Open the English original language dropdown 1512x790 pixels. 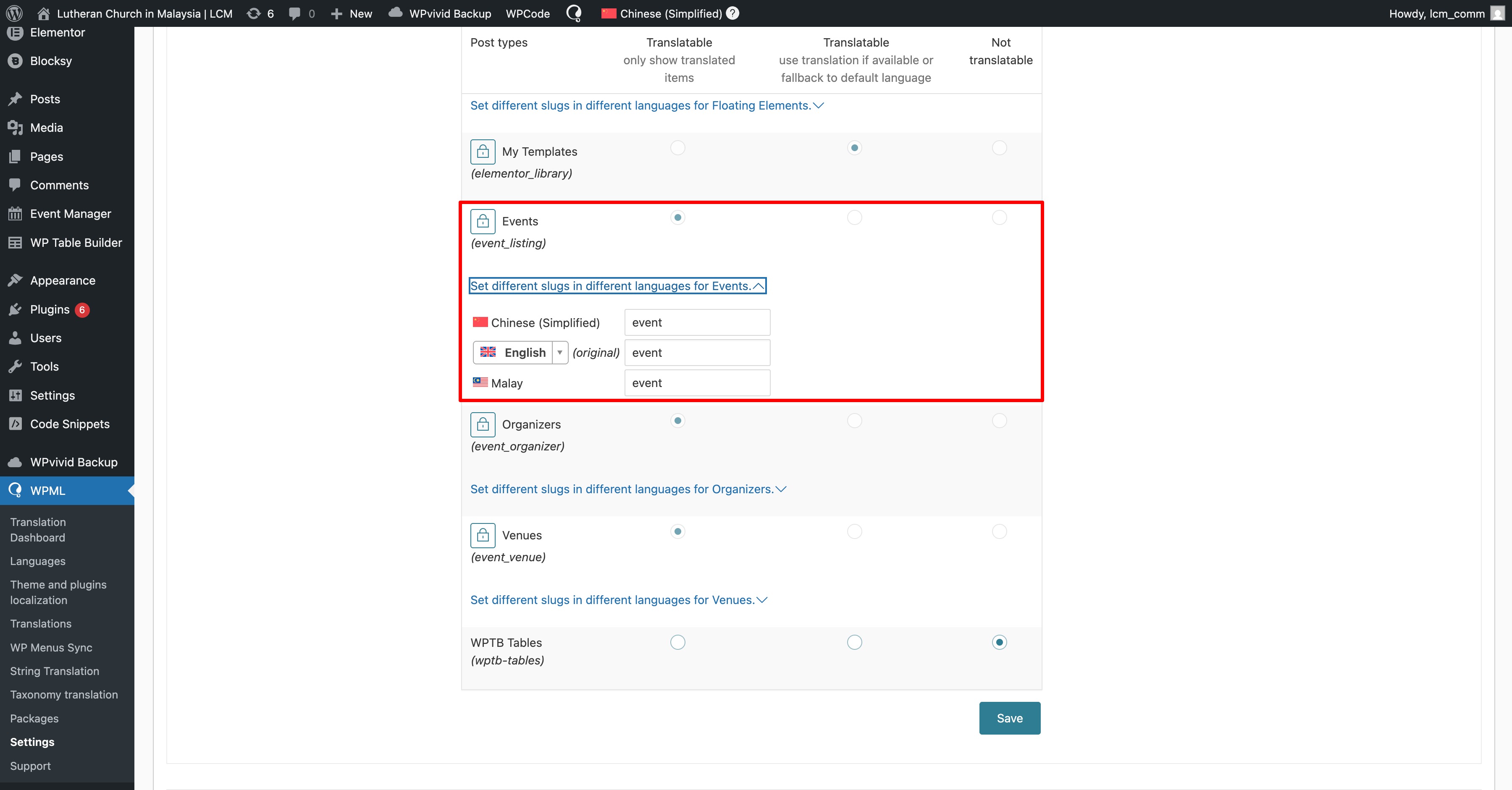[520, 353]
